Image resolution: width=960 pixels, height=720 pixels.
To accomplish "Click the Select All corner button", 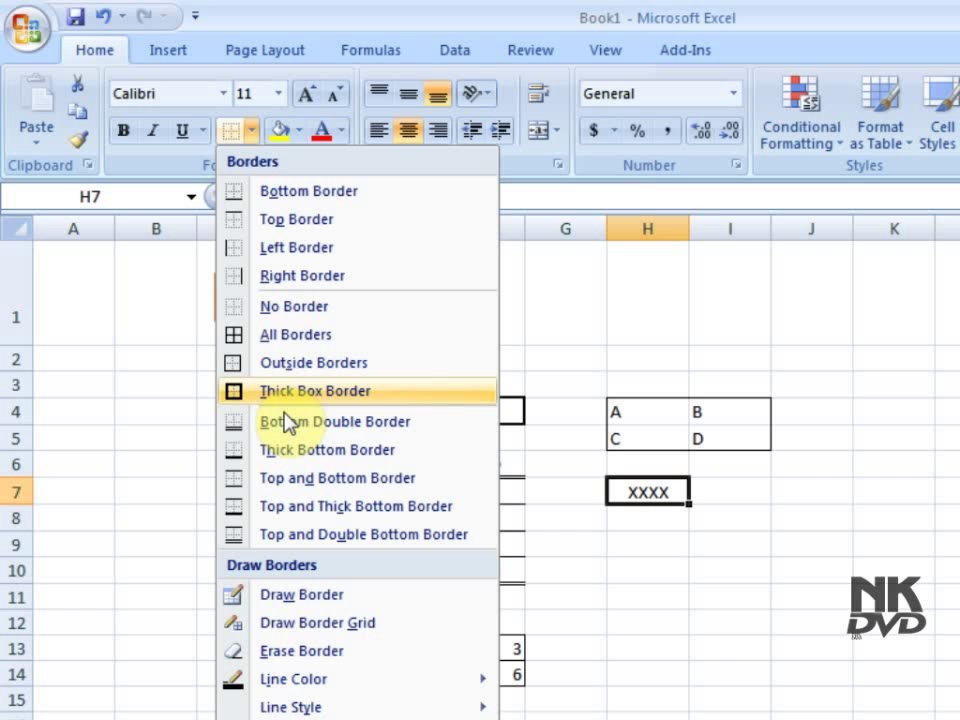I will [17, 228].
